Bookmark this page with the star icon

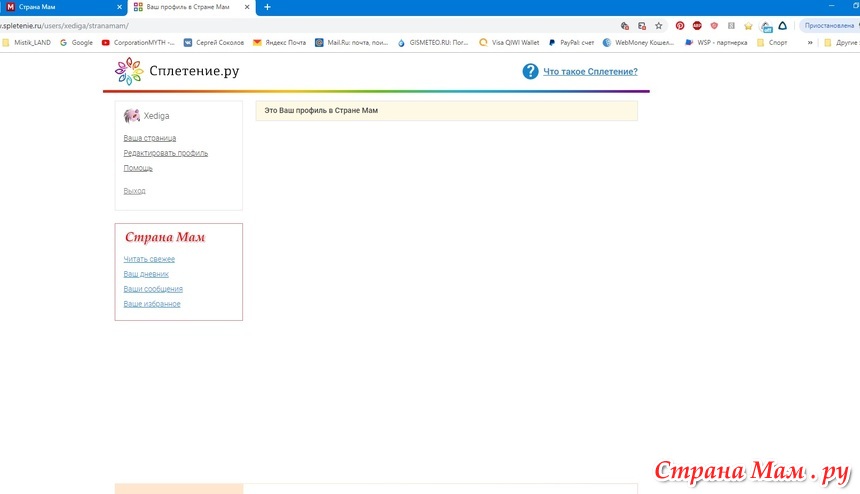coord(659,26)
